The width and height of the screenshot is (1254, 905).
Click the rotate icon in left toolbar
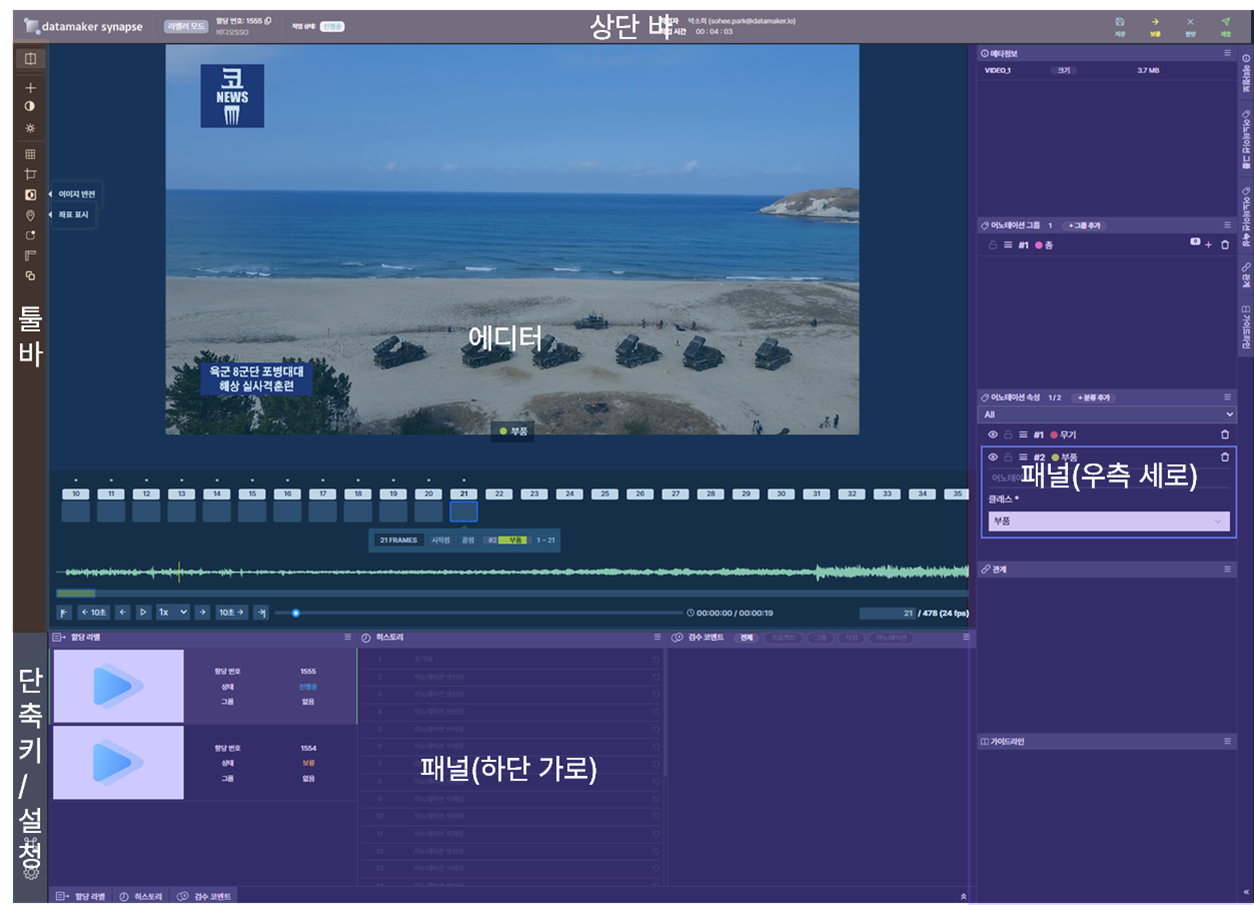pos(30,236)
